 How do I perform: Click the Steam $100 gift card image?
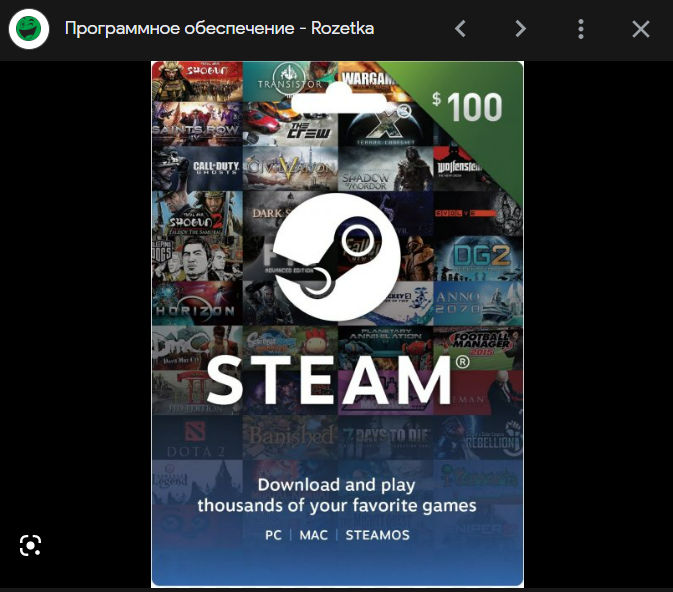tap(337, 324)
